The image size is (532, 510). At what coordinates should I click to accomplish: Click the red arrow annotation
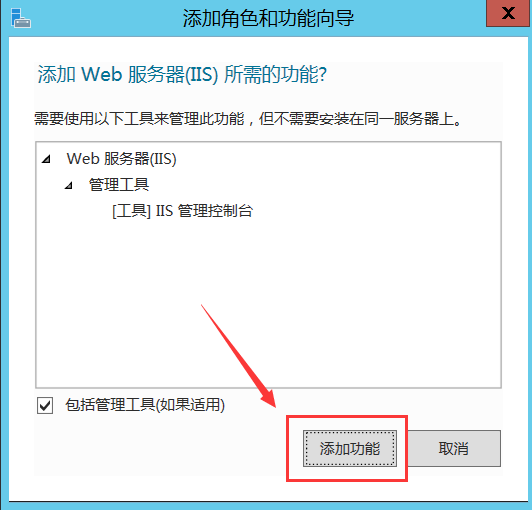[239, 356]
